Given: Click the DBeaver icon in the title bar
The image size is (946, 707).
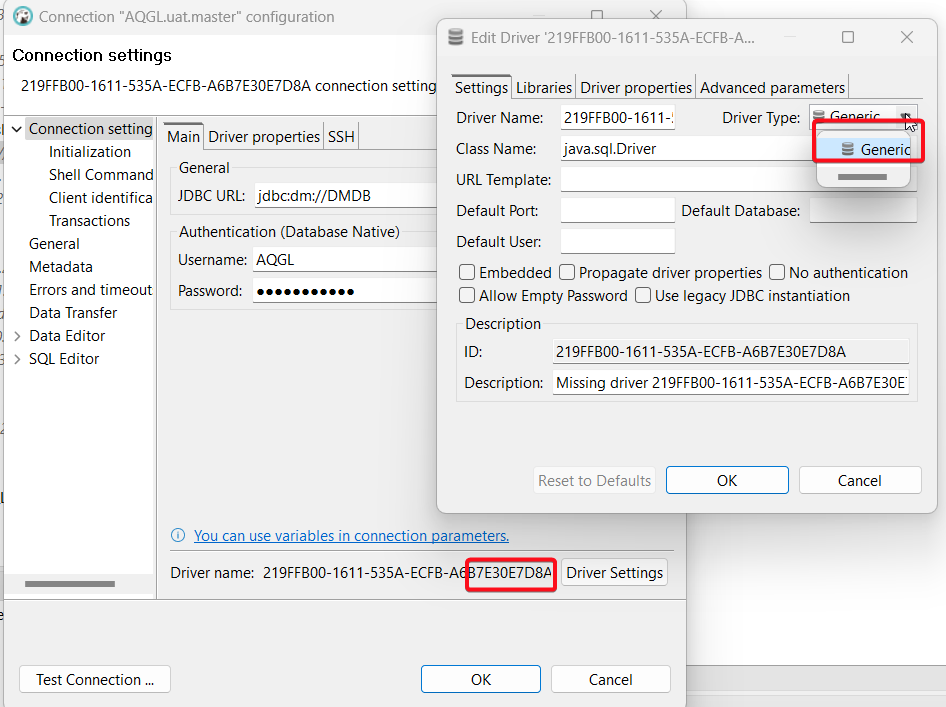Looking at the screenshot, I should [x=22, y=17].
